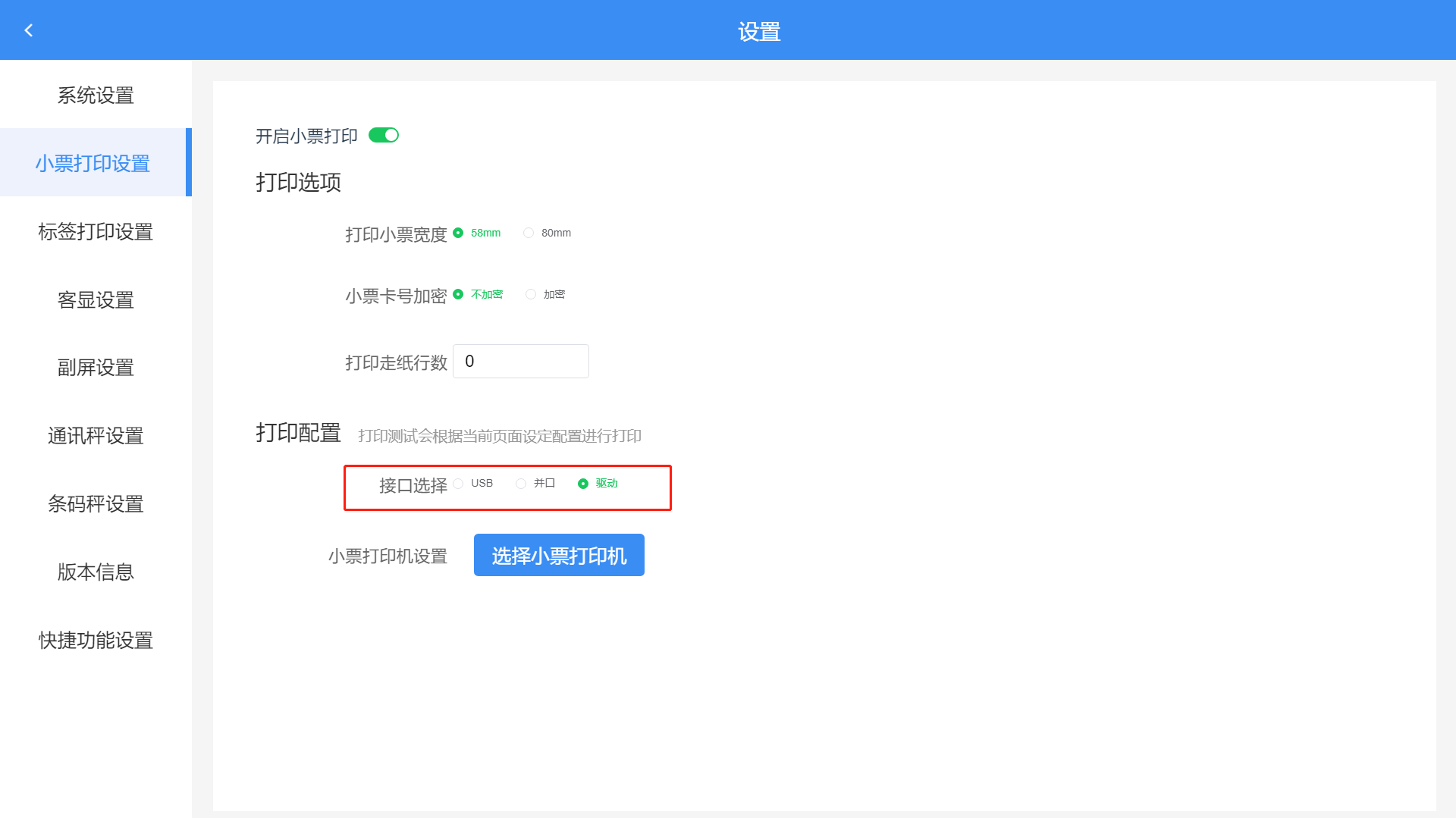Switch to 副屏设置 section
This screenshot has width=1456, height=818.
[x=96, y=368]
